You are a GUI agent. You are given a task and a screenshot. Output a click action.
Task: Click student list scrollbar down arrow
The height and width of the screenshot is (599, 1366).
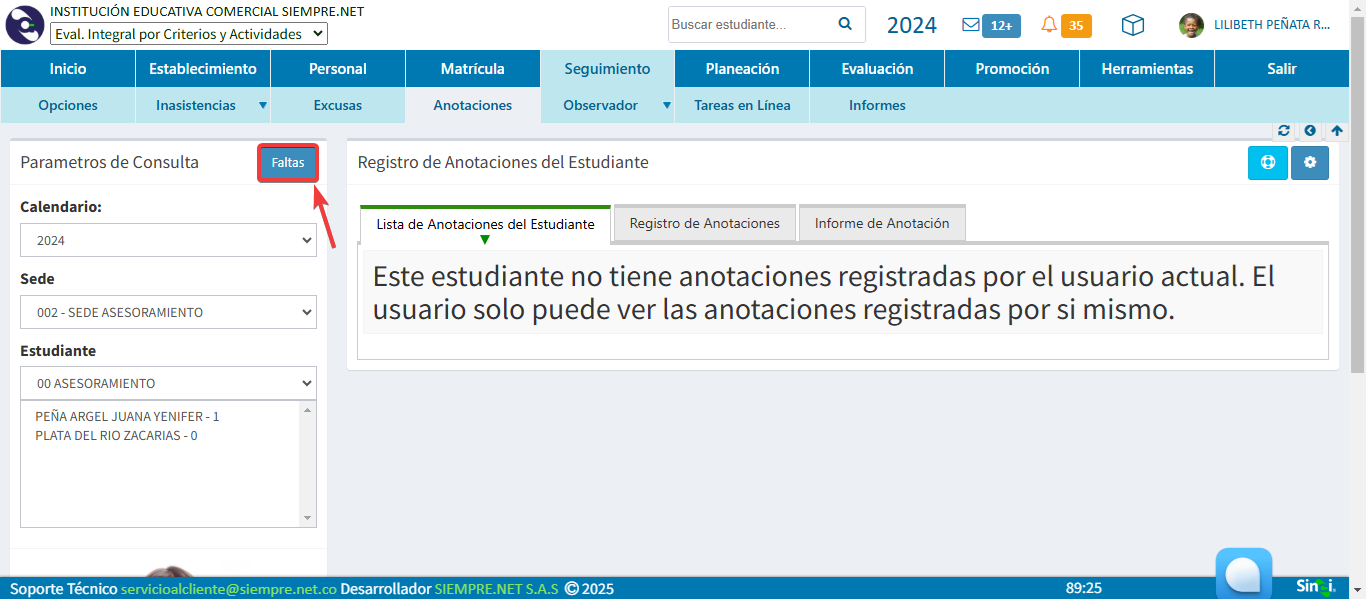308,518
